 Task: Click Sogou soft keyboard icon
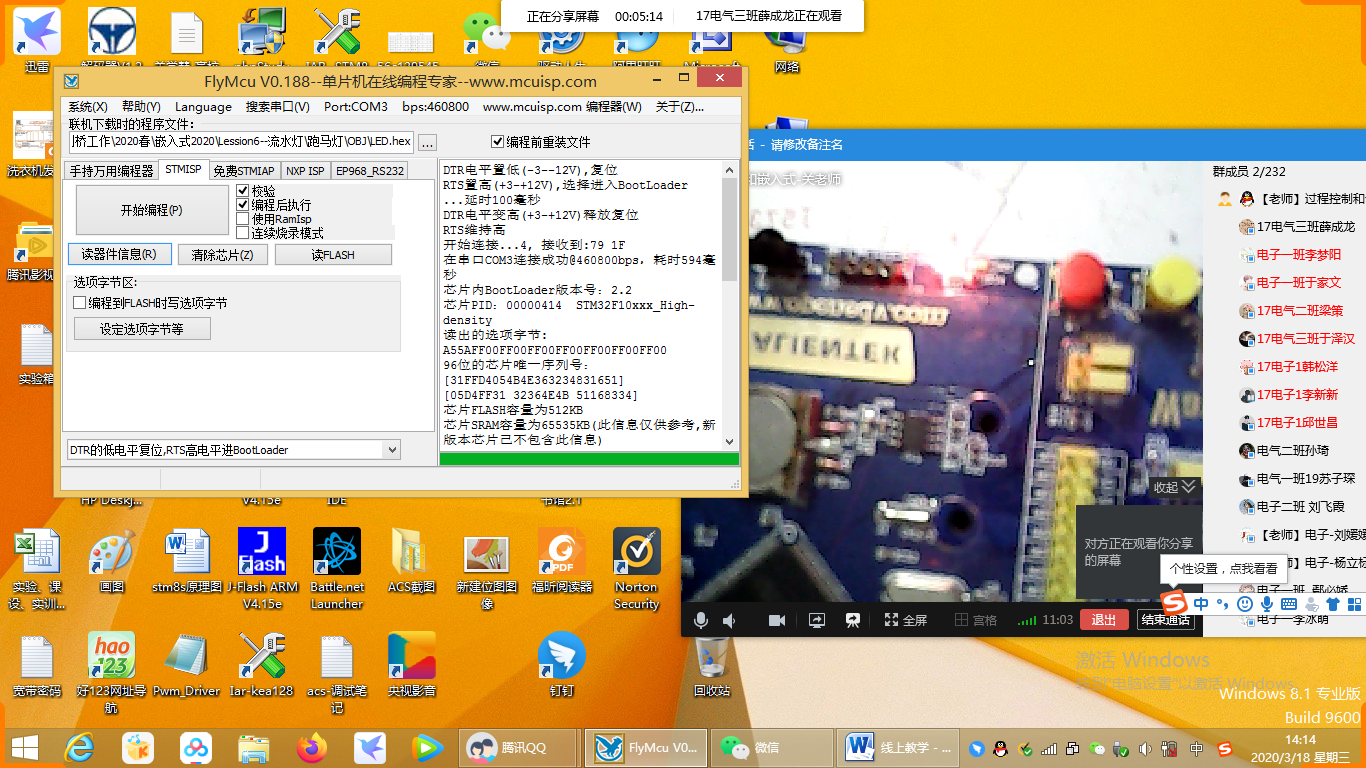(x=1289, y=604)
